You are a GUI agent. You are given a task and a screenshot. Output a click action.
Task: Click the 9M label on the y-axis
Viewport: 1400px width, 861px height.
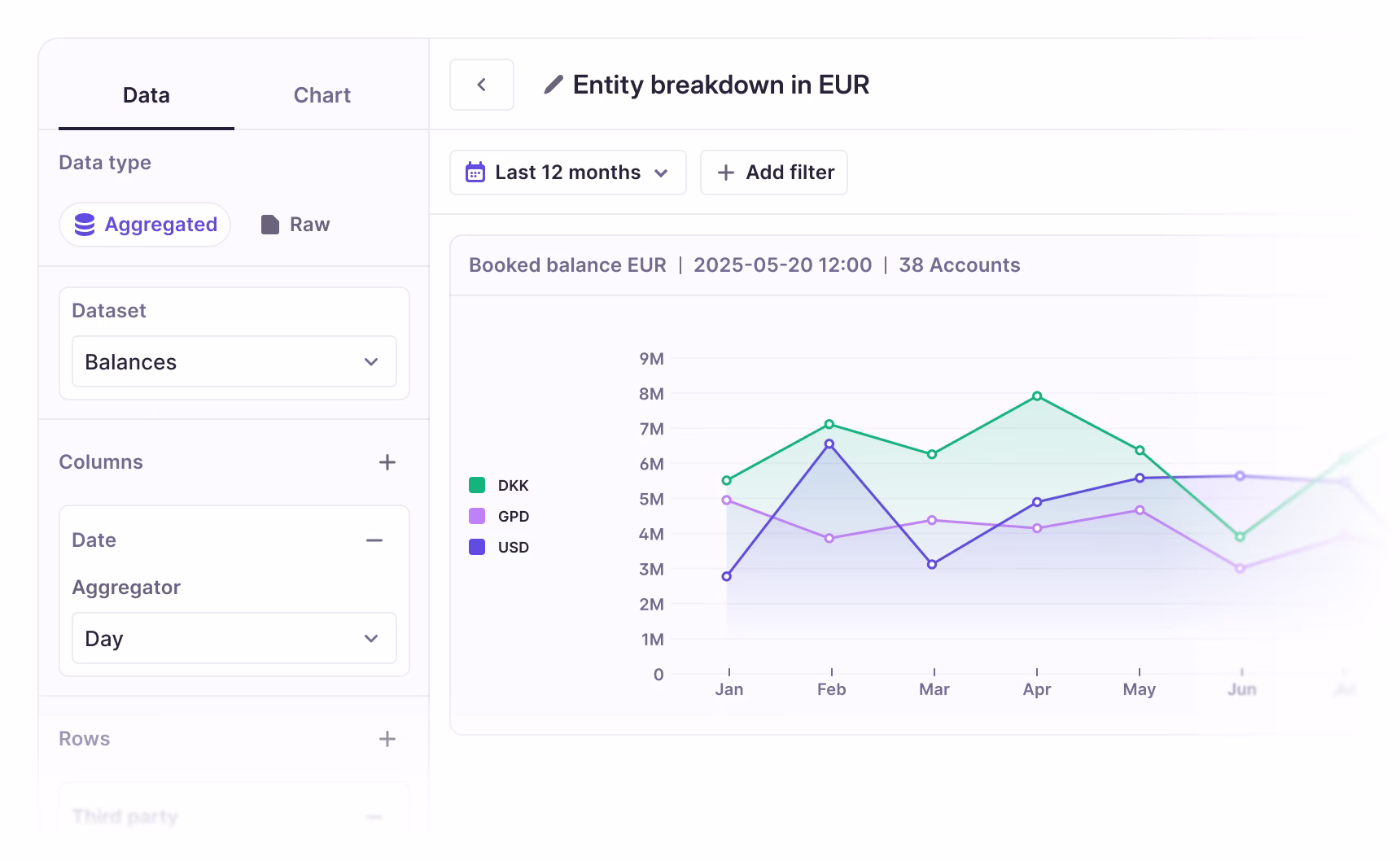pyautogui.click(x=652, y=359)
